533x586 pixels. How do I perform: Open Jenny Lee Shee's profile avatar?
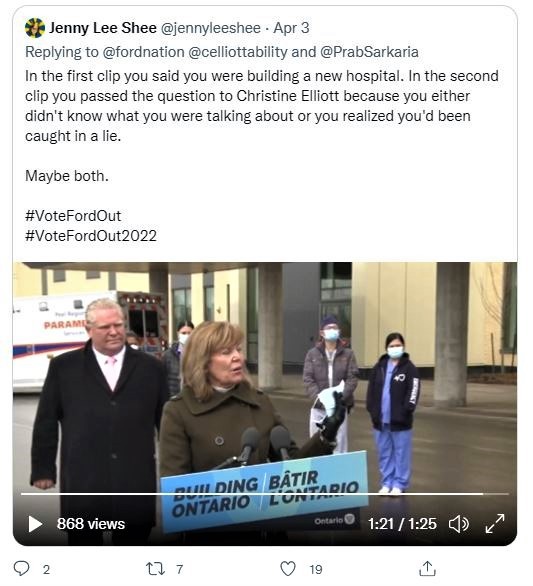point(35,28)
